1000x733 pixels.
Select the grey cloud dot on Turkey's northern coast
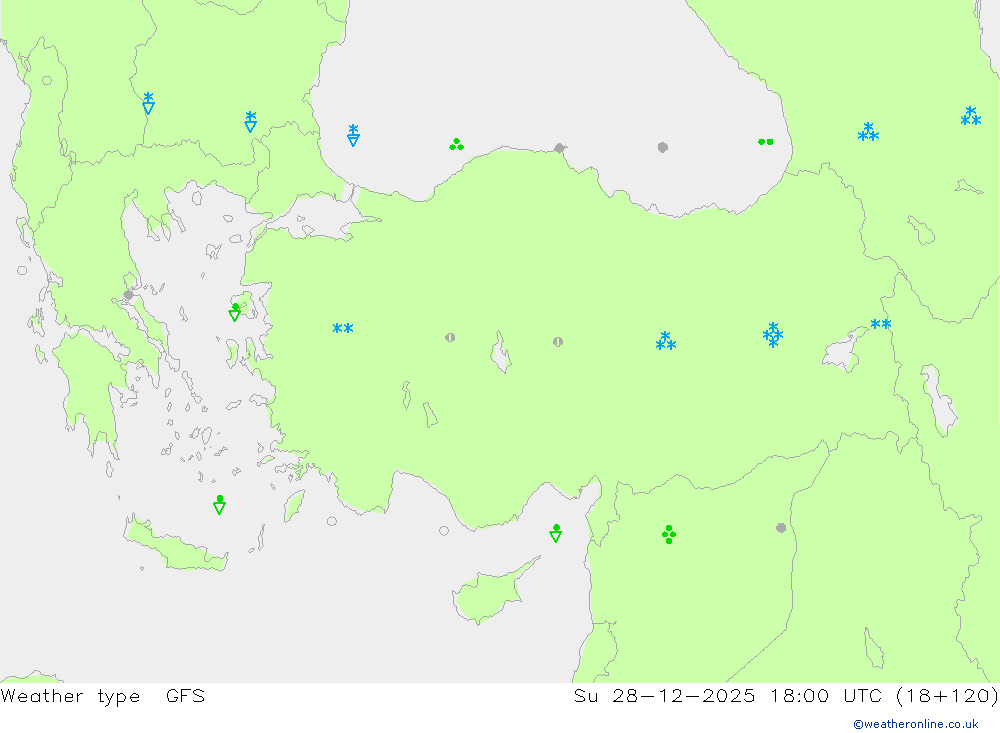[x=559, y=148]
